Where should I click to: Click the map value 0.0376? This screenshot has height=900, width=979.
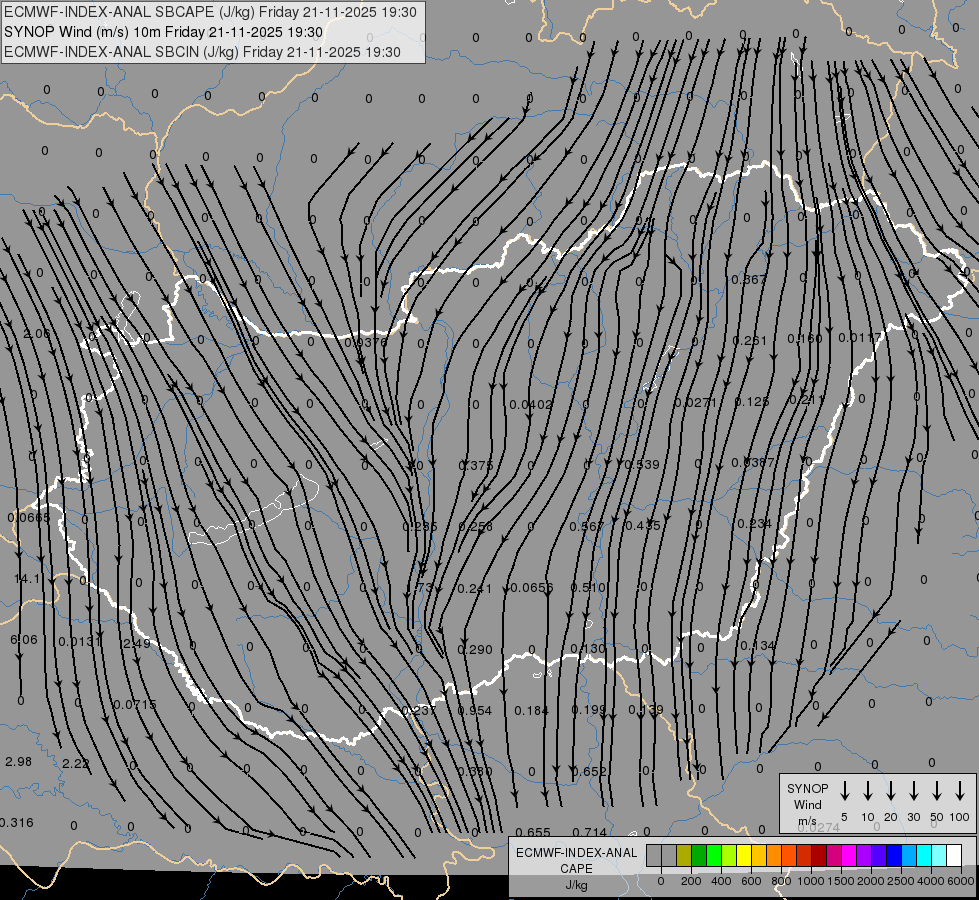366,342
